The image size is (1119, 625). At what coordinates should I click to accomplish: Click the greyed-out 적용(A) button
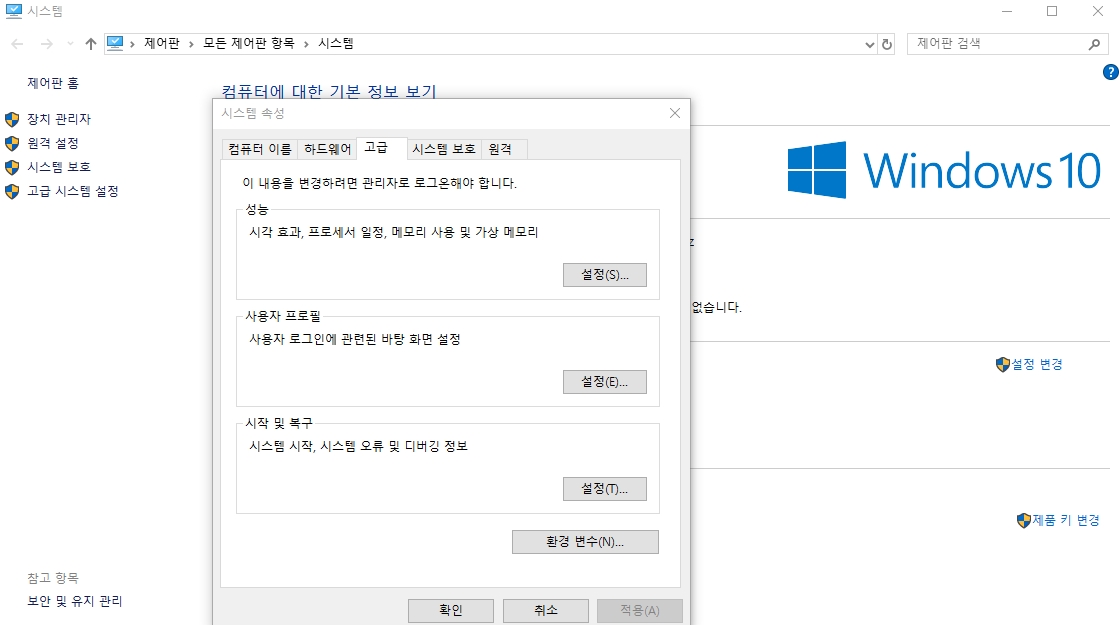(x=639, y=611)
